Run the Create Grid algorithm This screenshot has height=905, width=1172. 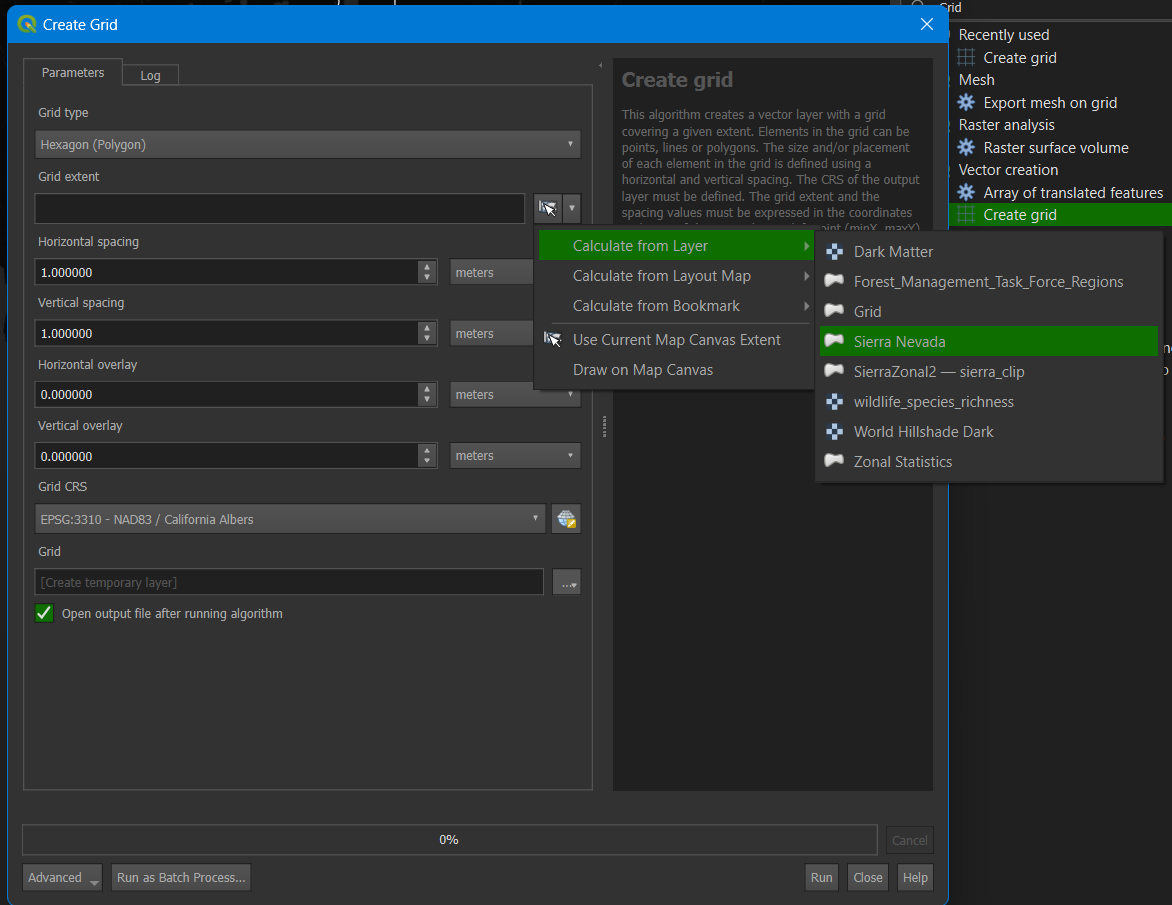click(821, 877)
